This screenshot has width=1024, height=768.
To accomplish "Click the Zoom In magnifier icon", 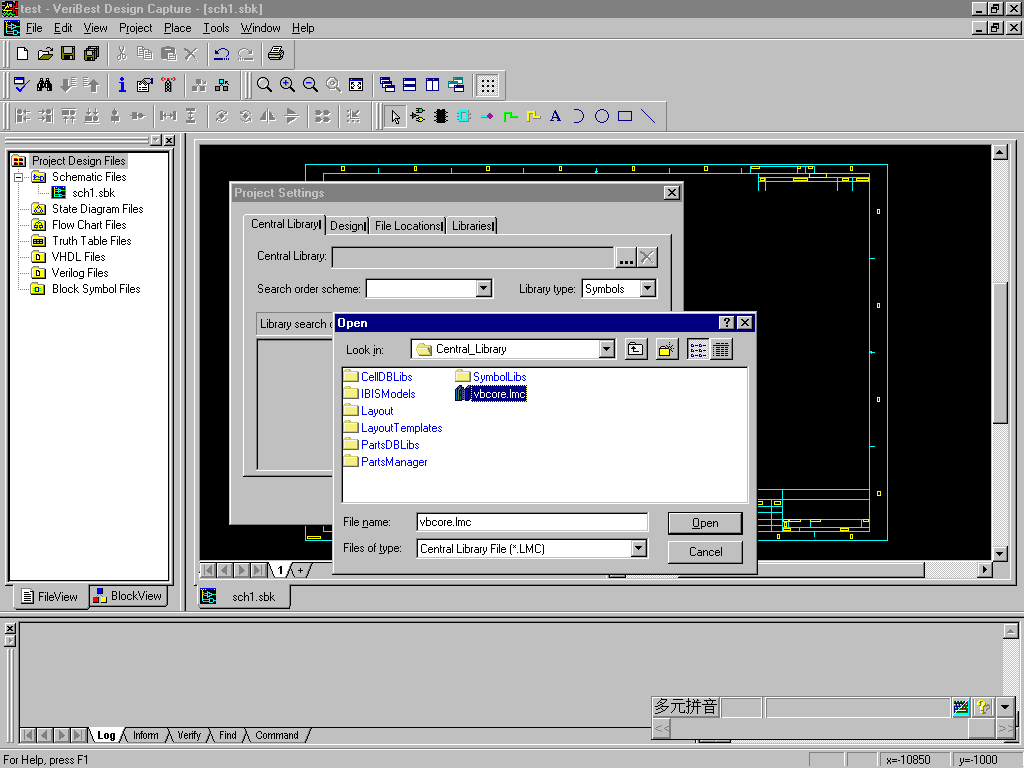I will tap(287, 85).
